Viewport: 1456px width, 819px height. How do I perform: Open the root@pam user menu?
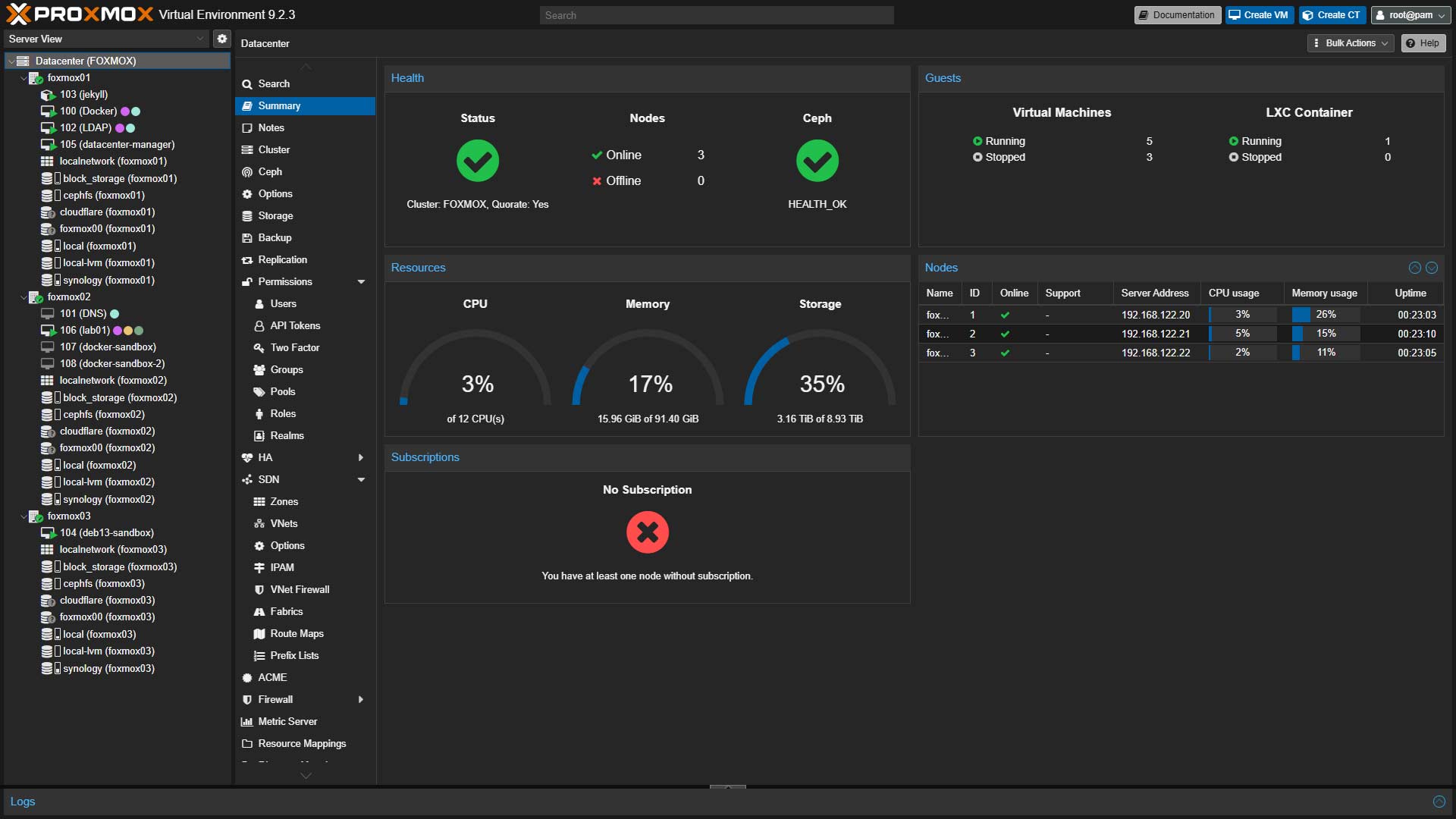(1410, 15)
